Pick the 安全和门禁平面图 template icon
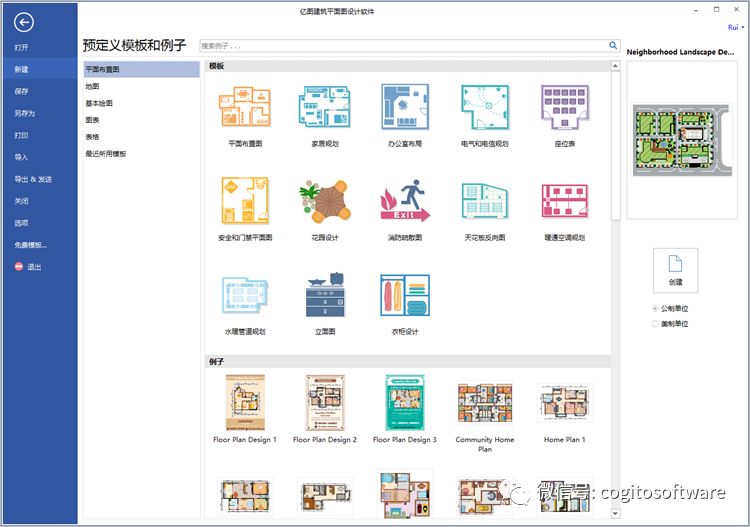Image resolution: width=750 pixels, height=527 pixels. 245,201
